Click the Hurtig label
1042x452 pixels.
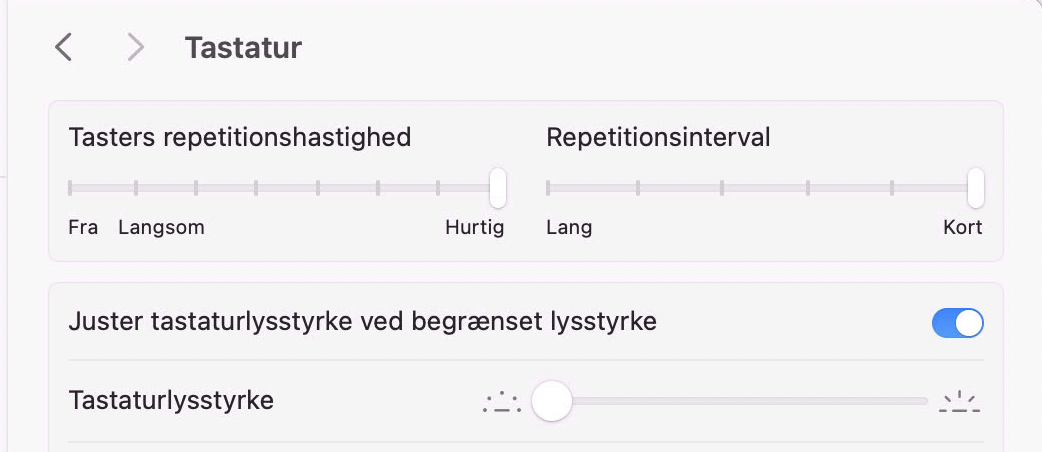(474, 227)
